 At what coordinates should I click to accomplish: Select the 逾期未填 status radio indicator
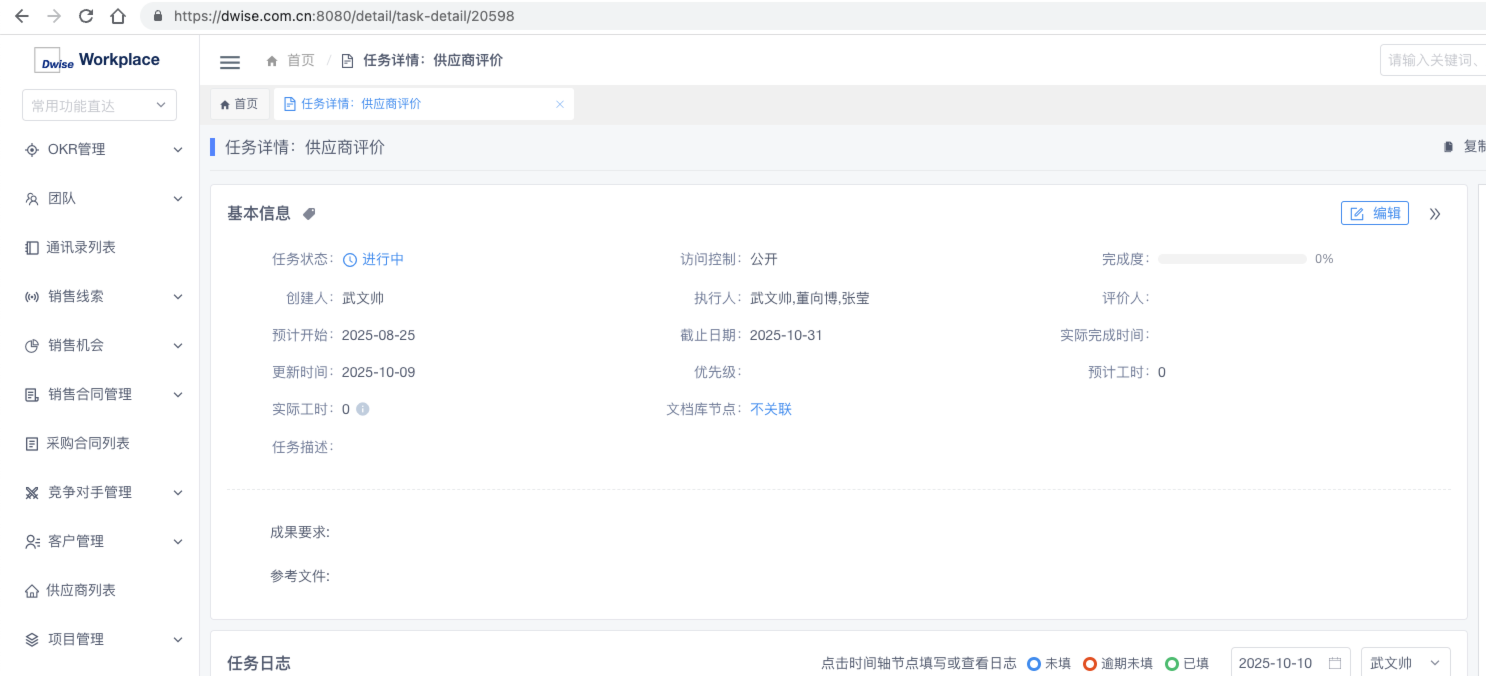pos(1090,663)
